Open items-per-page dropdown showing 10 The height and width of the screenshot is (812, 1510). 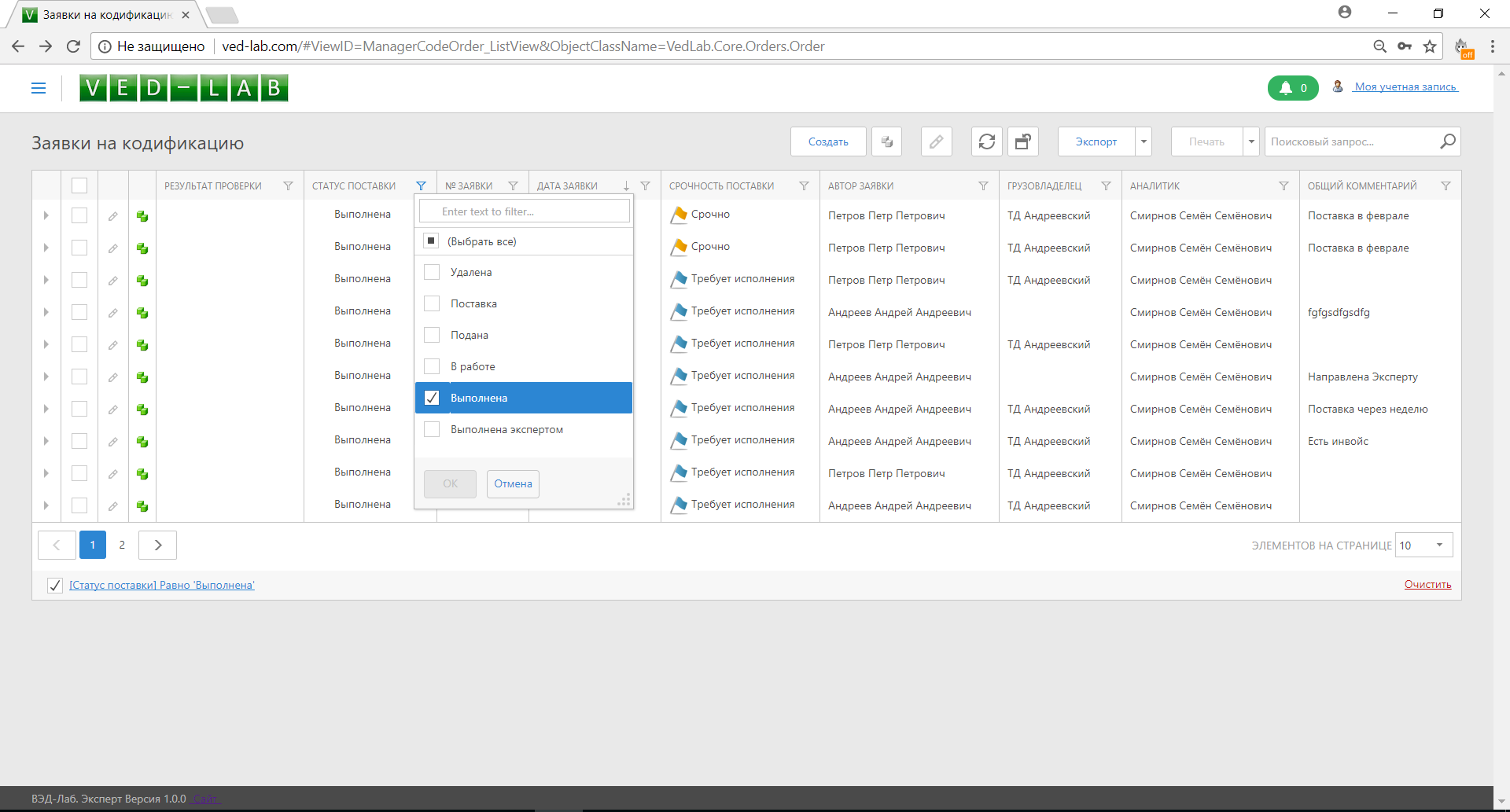point(1424,545)
